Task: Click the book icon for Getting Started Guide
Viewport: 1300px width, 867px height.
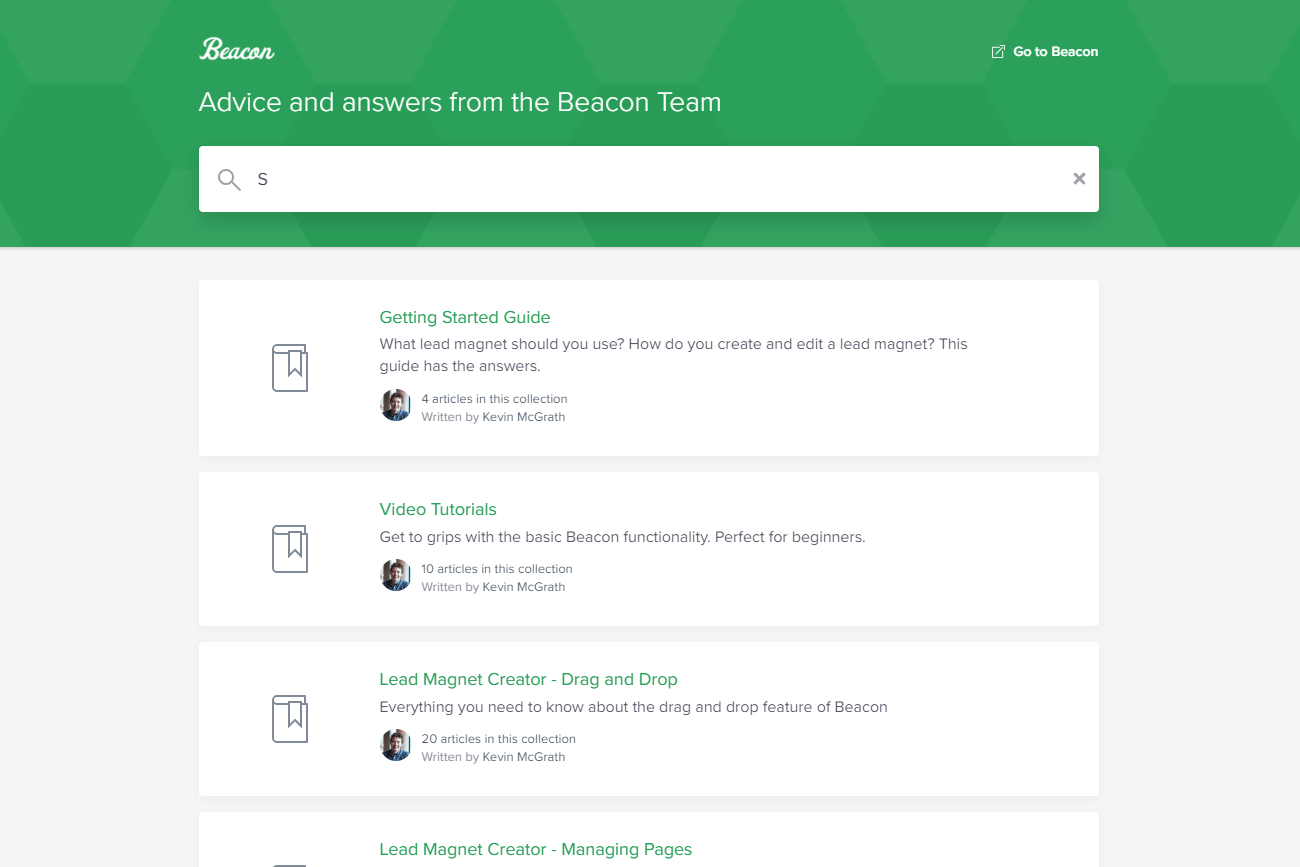Action: click(290, 368)
